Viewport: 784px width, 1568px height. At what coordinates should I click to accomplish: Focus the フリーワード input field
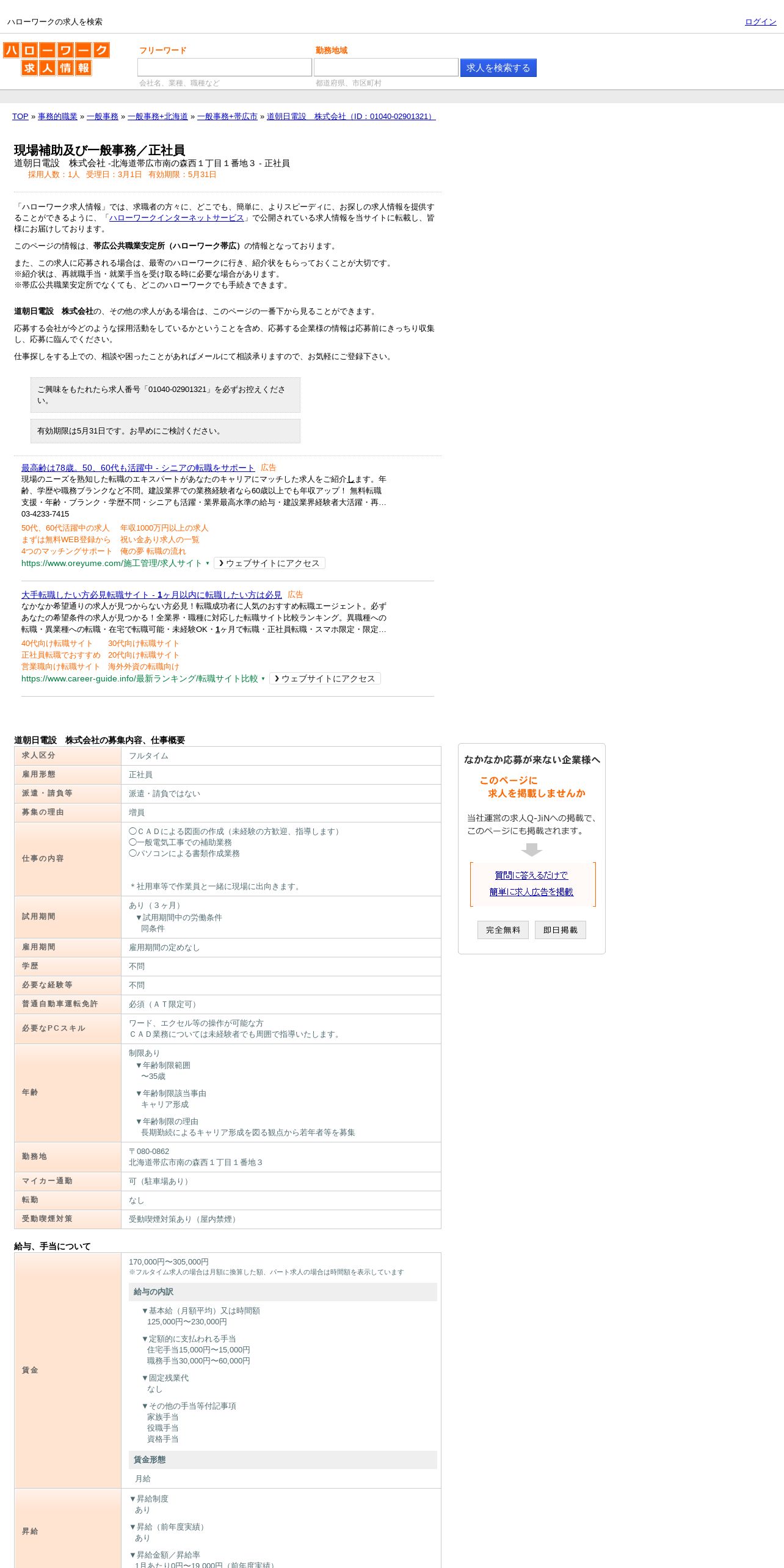point(225,67)
